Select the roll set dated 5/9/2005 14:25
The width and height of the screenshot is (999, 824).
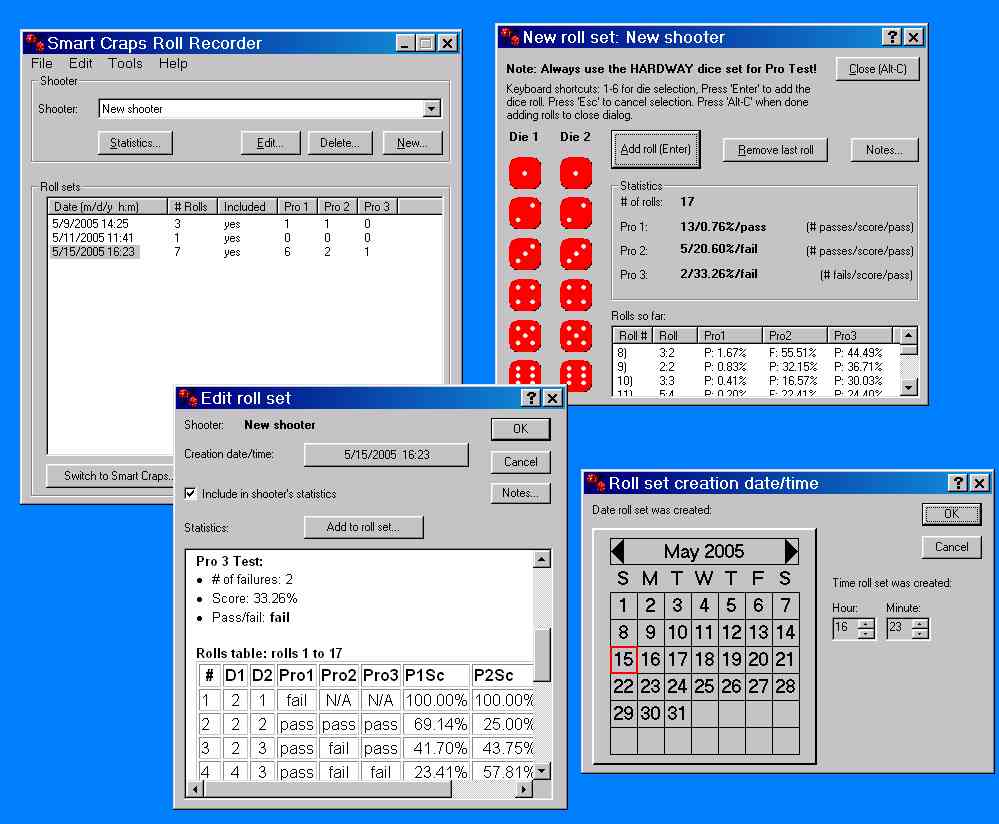[x=90, y=224]
